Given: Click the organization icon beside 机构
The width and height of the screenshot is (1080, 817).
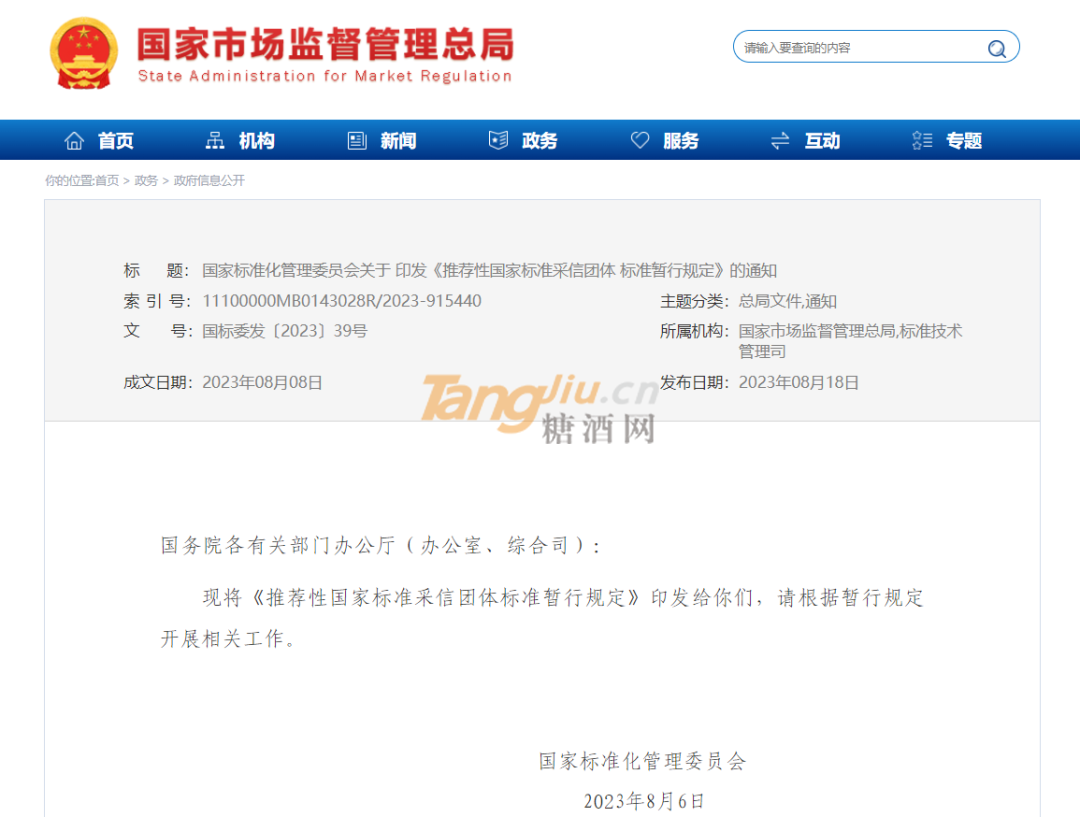Looking at the screenshot, I should tap(215, 141).
